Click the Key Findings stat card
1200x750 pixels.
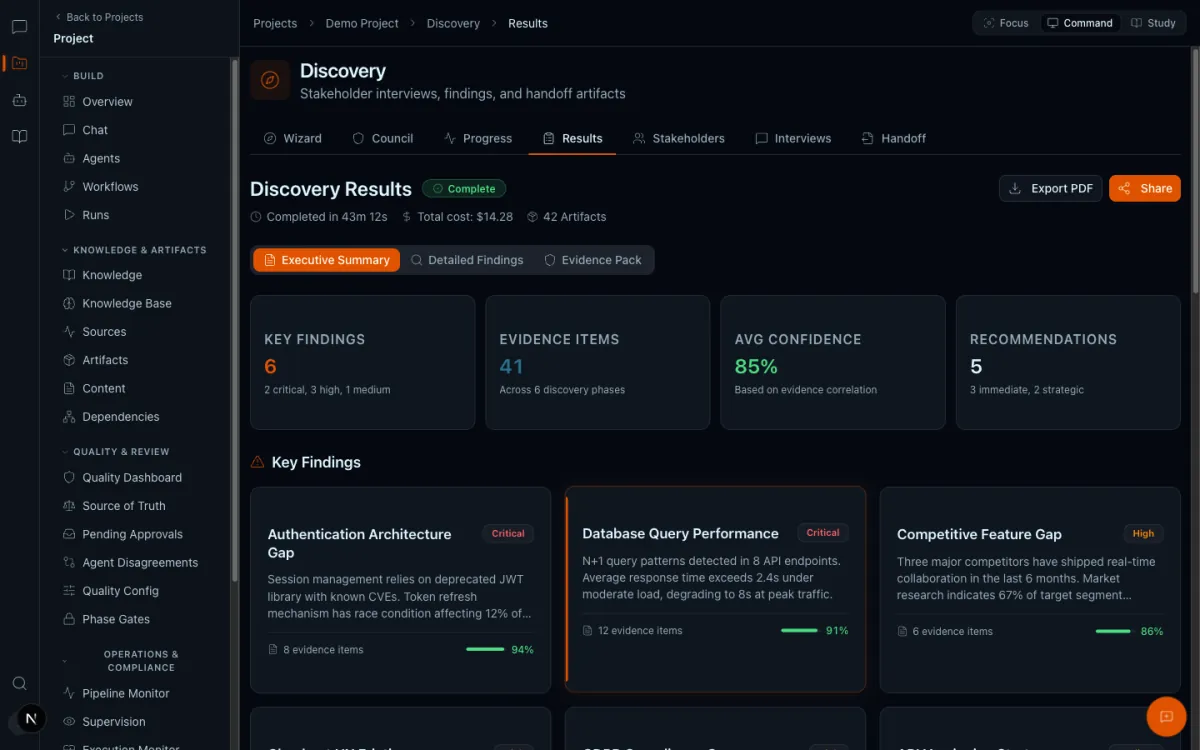(x=362, y=362)
